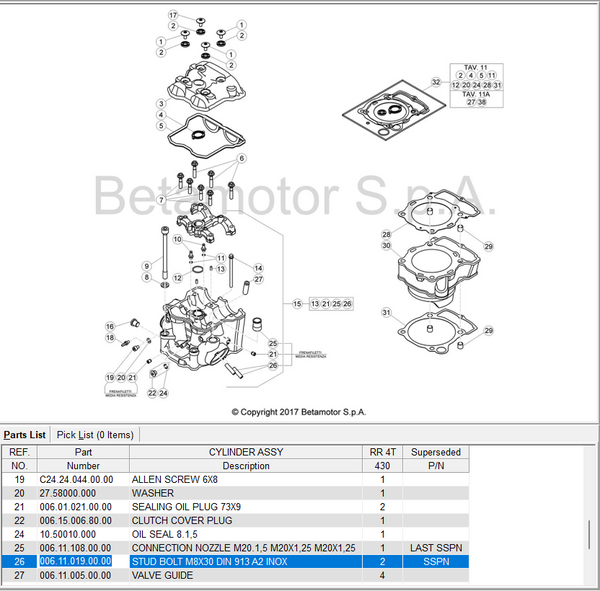Click callout 8 near the washer
600x591 pixels.
[x=147, y=277]
